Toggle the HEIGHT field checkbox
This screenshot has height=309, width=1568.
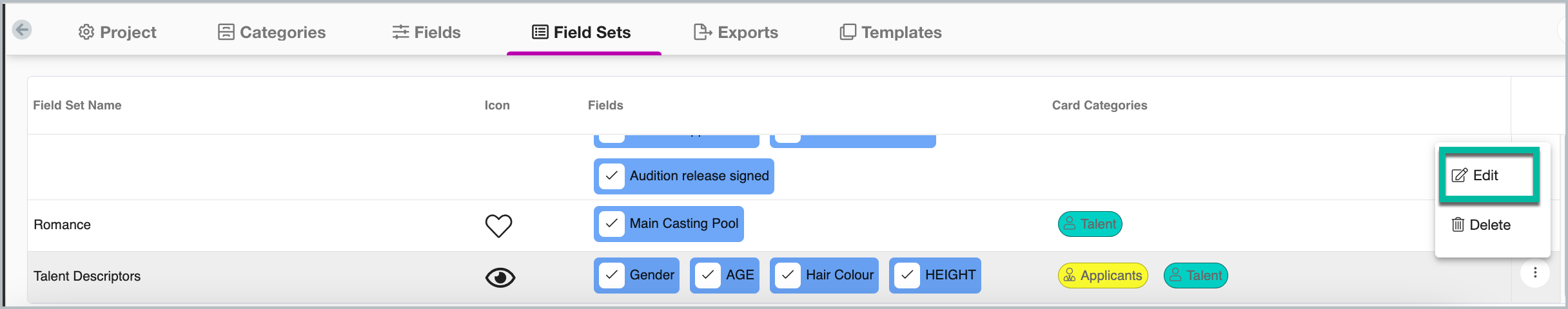(x=906, y=275)
